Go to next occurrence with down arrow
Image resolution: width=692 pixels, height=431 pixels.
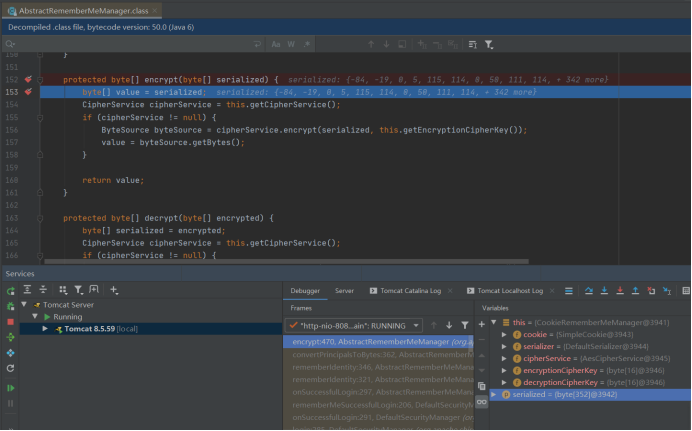click(x=386, y=44)
